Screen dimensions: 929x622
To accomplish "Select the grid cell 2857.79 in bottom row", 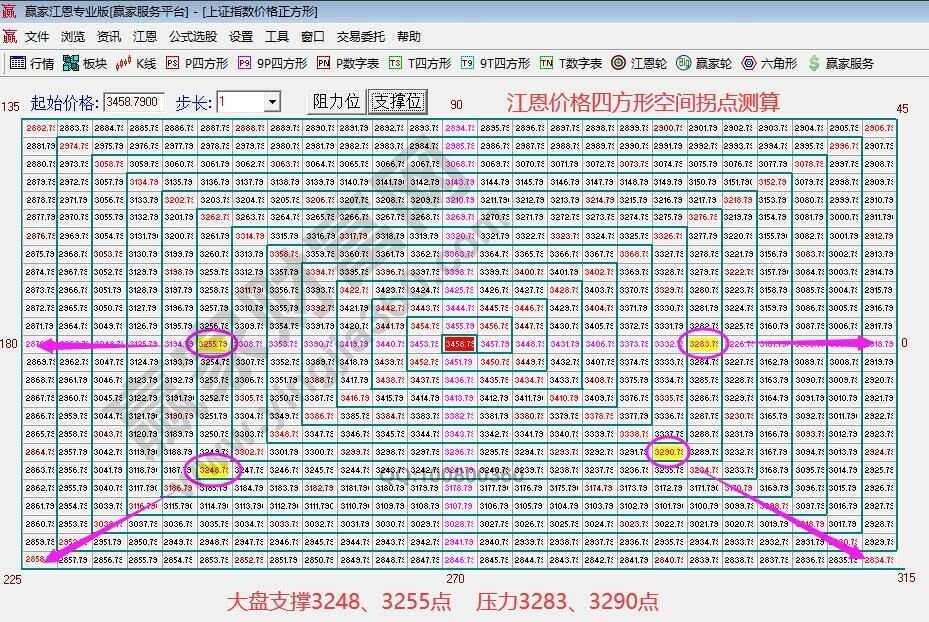I will [x=73, y=560].
